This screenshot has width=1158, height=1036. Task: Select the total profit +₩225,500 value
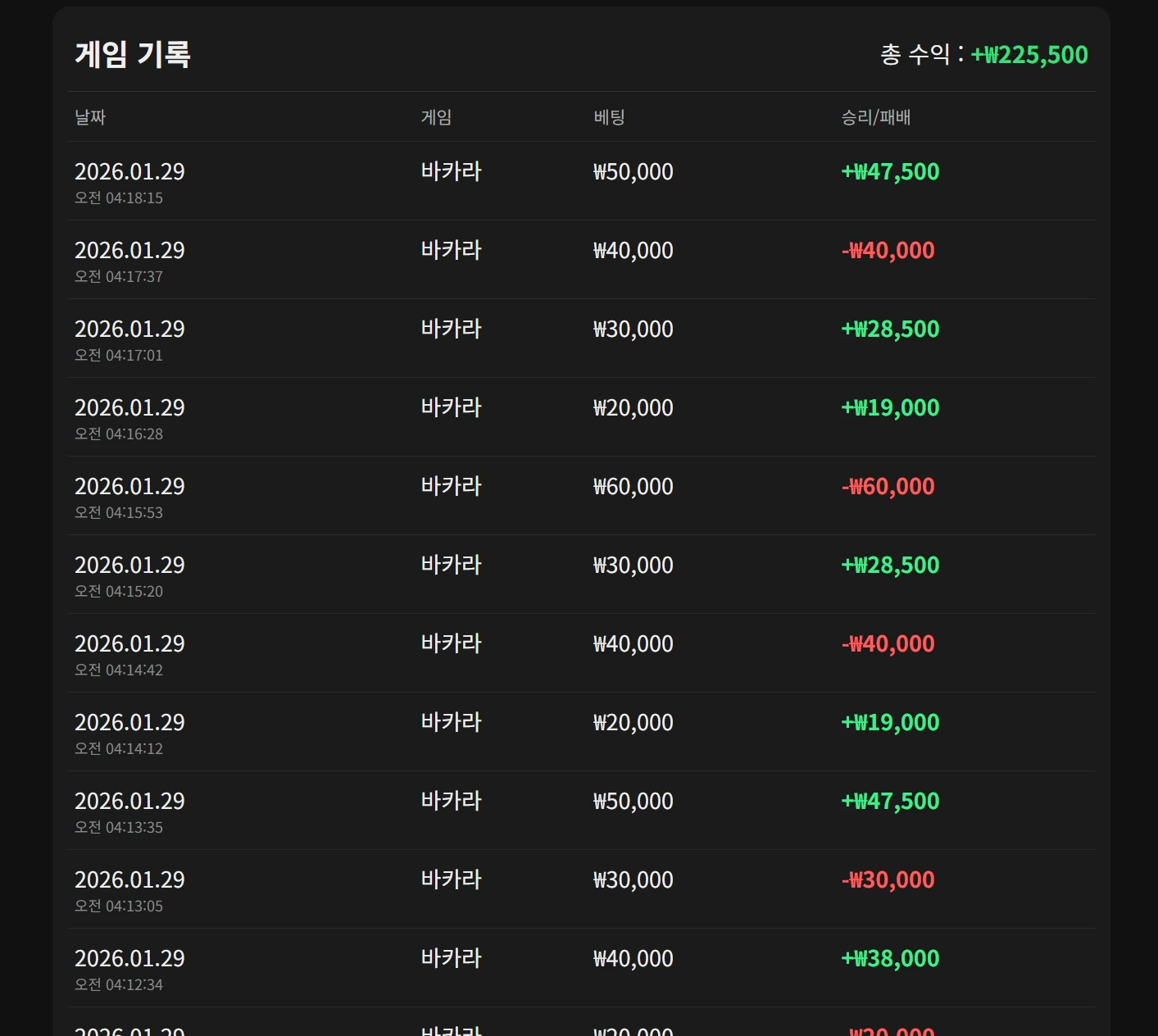pos(1029,55)
